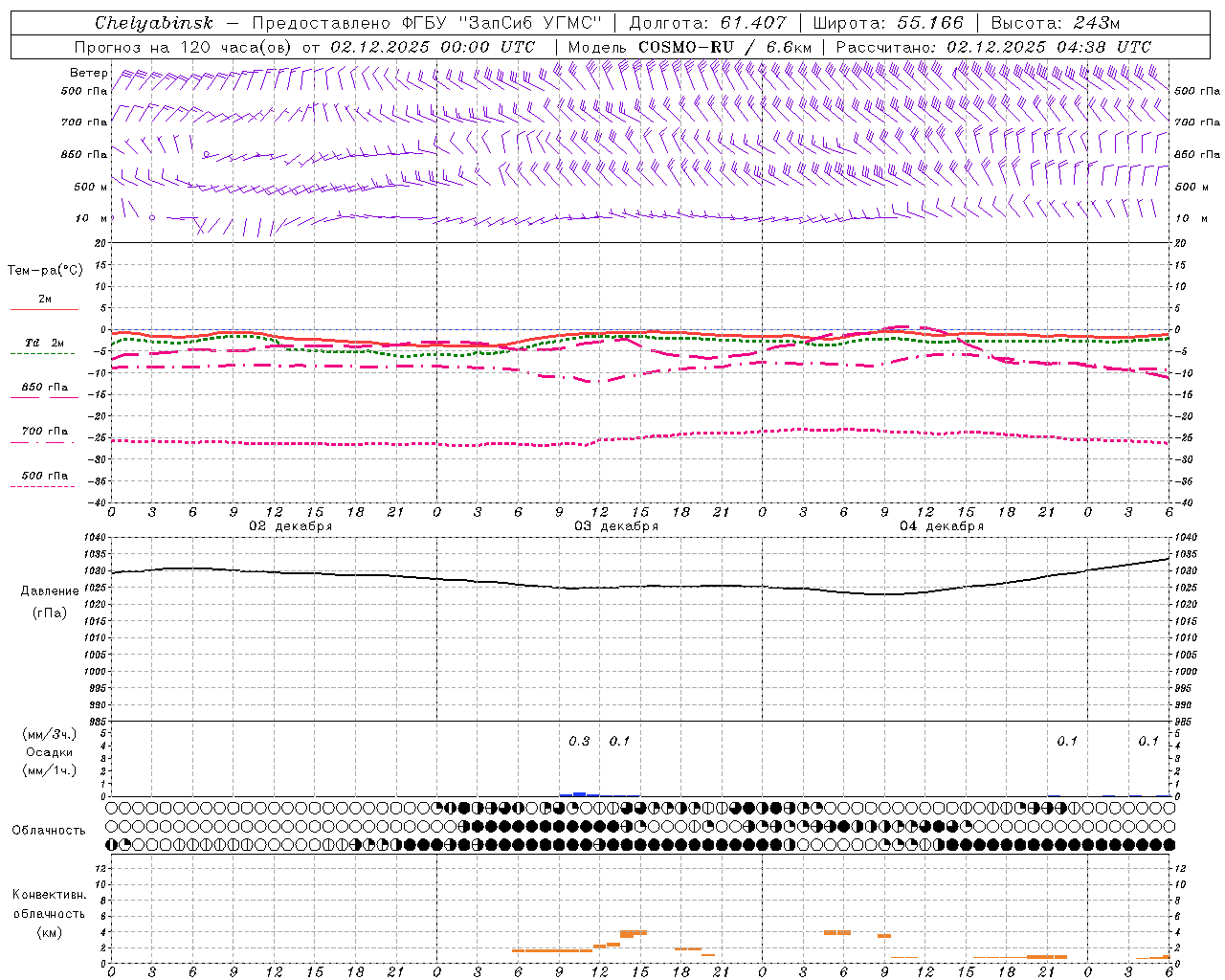The height and width of the screenshot is (980, 1225).
Task: Click the "Облачность" cloud cover label
Action: (49, 831)
